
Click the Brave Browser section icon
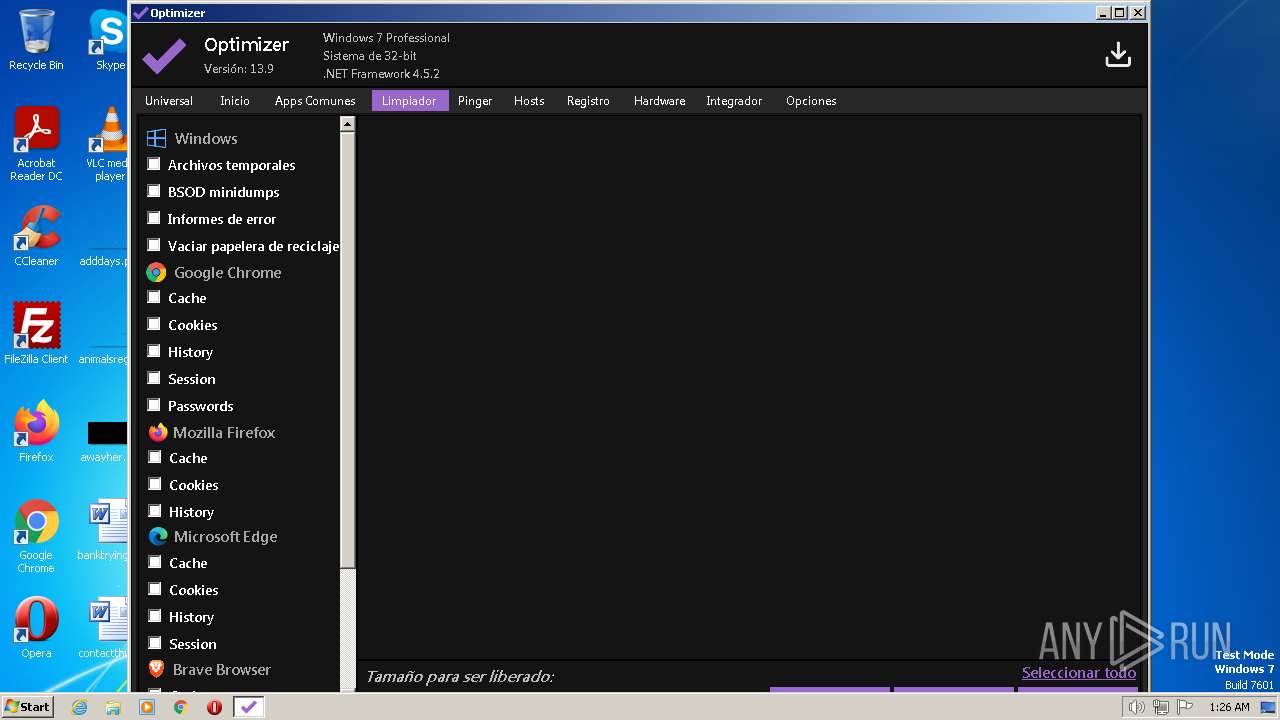157,669
